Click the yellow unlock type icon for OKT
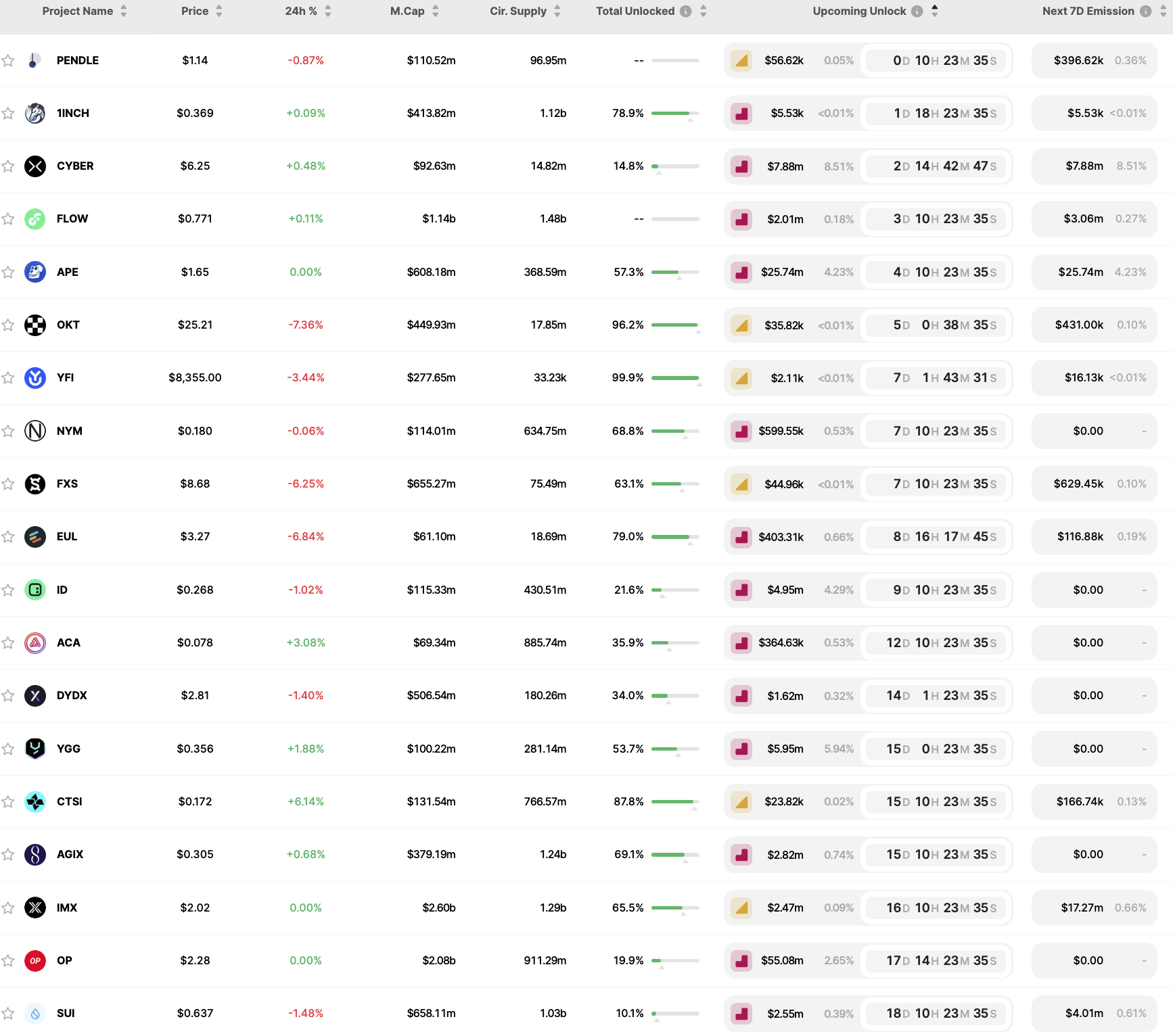Screen dimensions: 1173x1036 741,325
